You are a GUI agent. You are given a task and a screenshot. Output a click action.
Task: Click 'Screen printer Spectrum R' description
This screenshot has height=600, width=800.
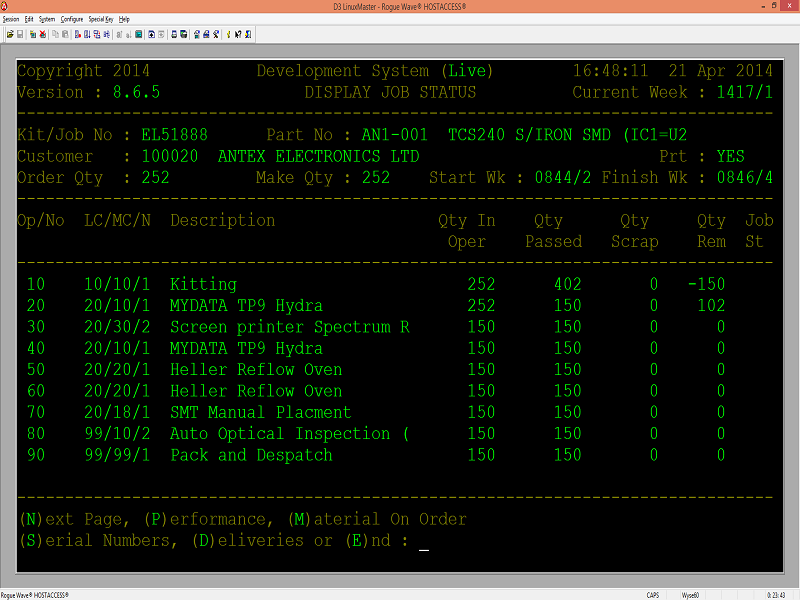[x=290, y=327]
